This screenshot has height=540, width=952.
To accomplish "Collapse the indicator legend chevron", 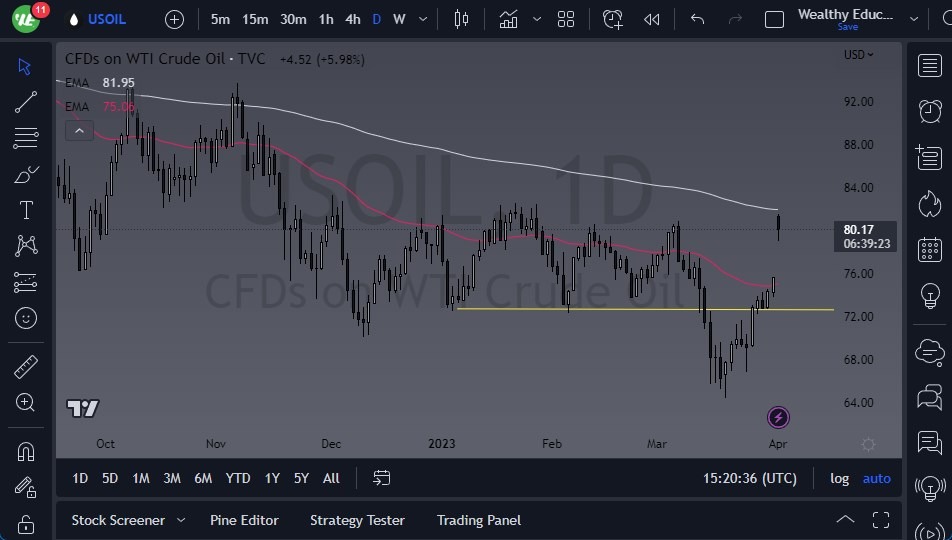I will coord(79,130).
